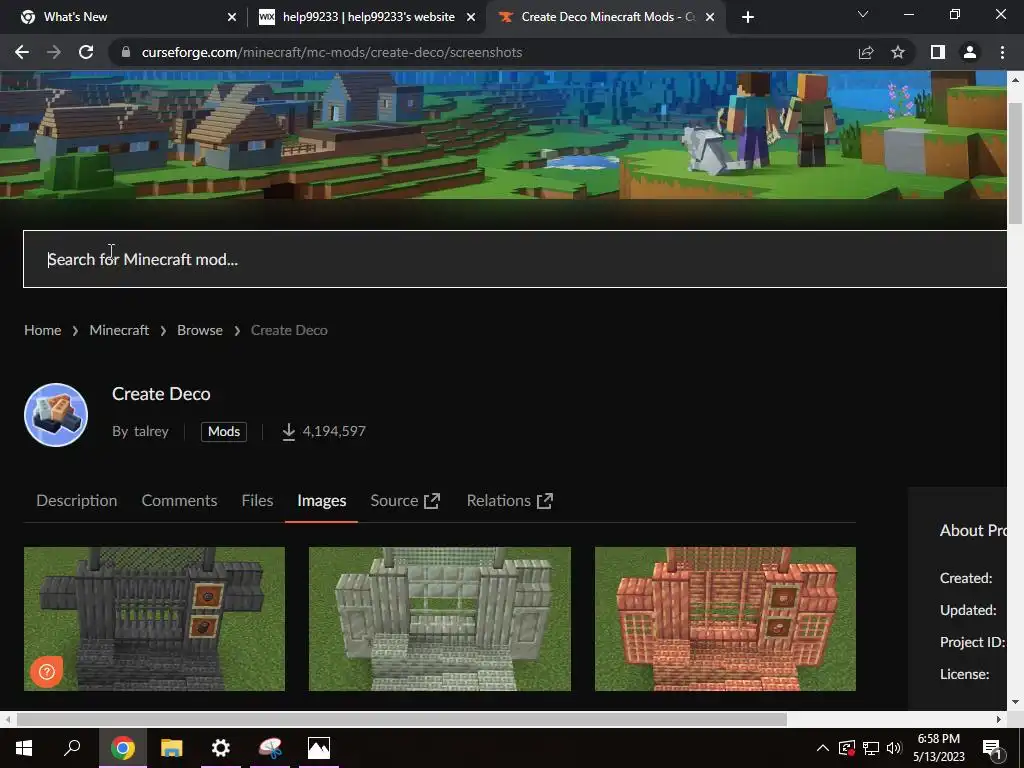Select the Images tab
Screen dimensions: 1024x768
[321, 501]
